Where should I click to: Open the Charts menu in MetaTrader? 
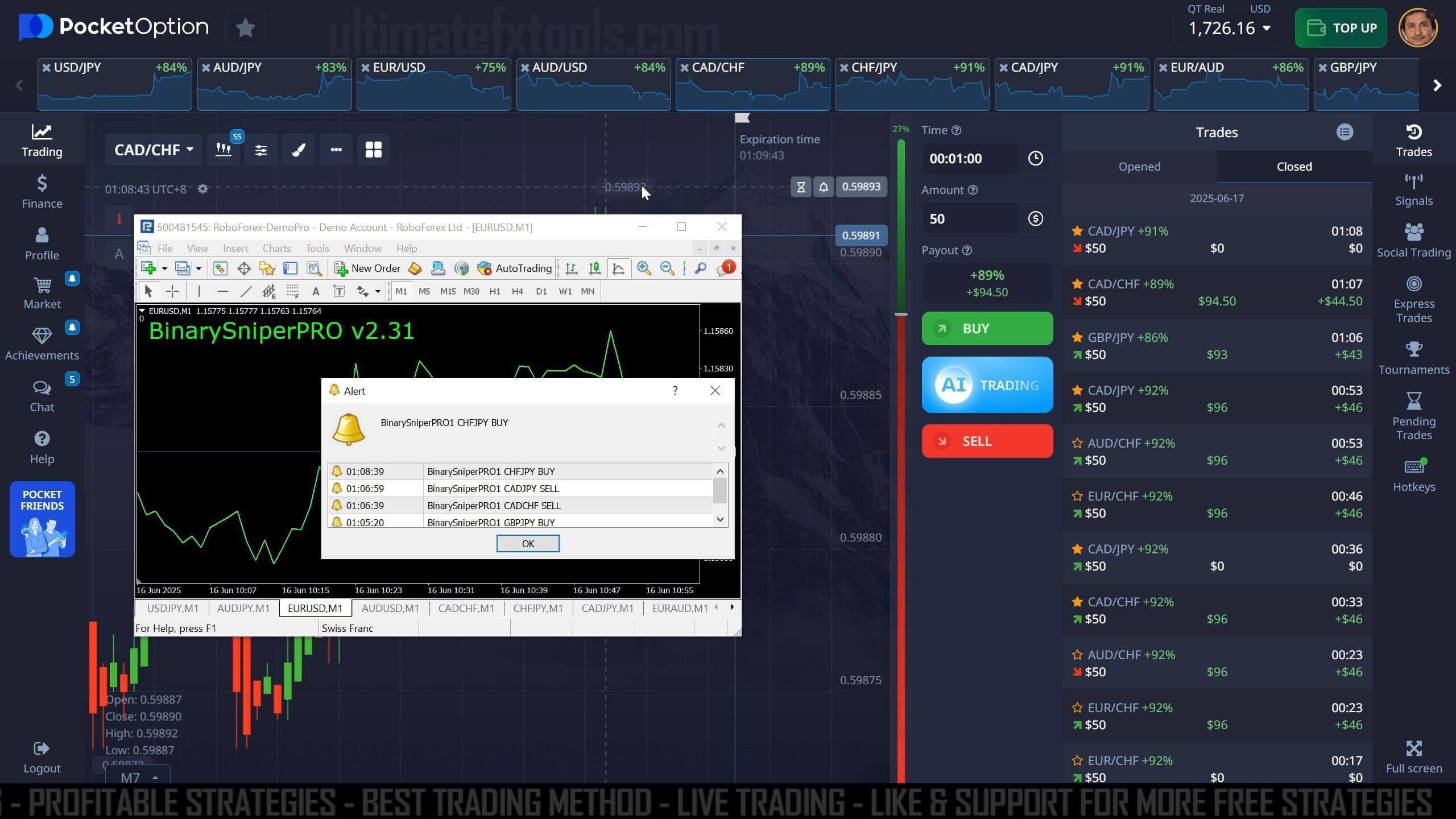click(276, 247)
